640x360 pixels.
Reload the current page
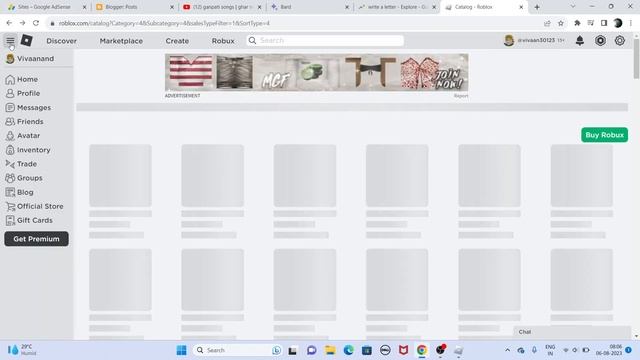click(x=36, y=23)
